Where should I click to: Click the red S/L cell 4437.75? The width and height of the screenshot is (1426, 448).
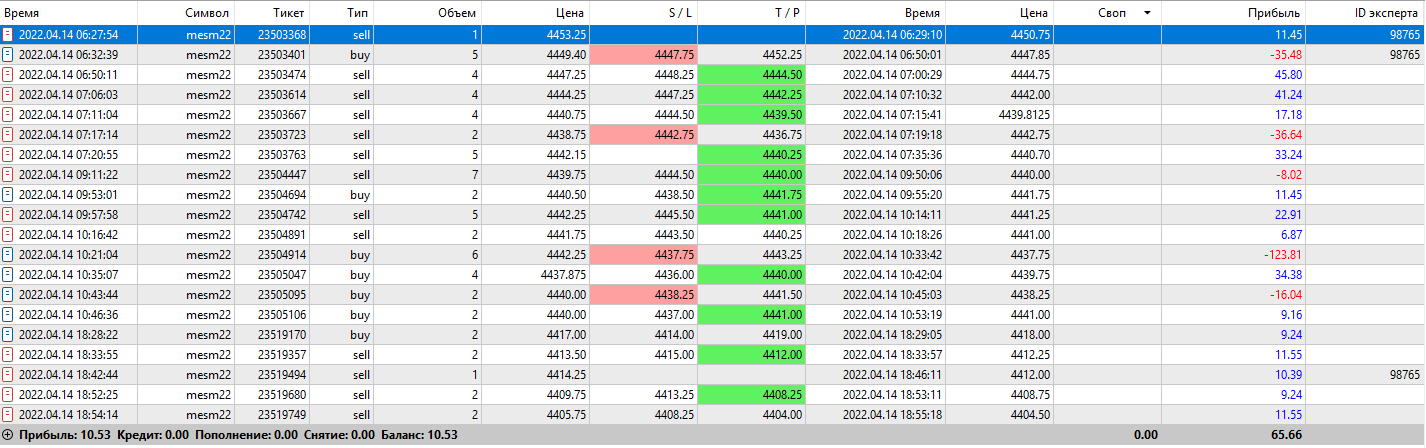point(643,254)
